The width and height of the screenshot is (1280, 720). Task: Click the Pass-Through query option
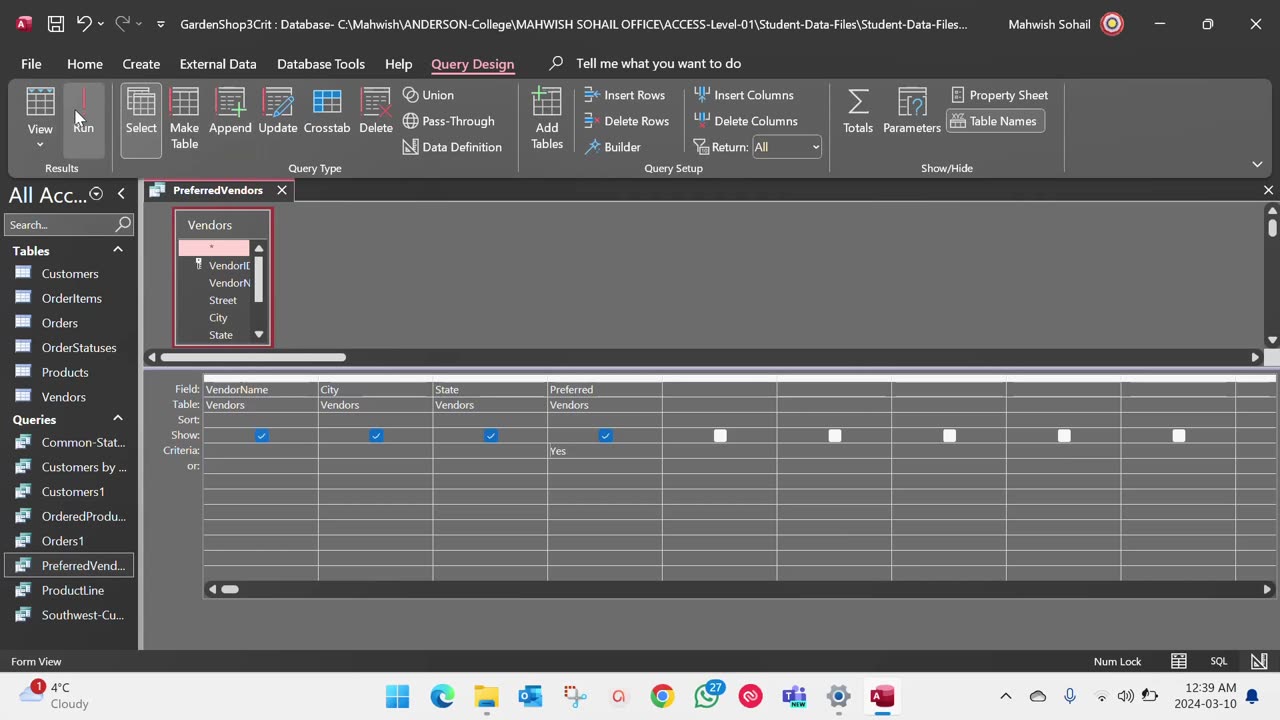(448, 121)
